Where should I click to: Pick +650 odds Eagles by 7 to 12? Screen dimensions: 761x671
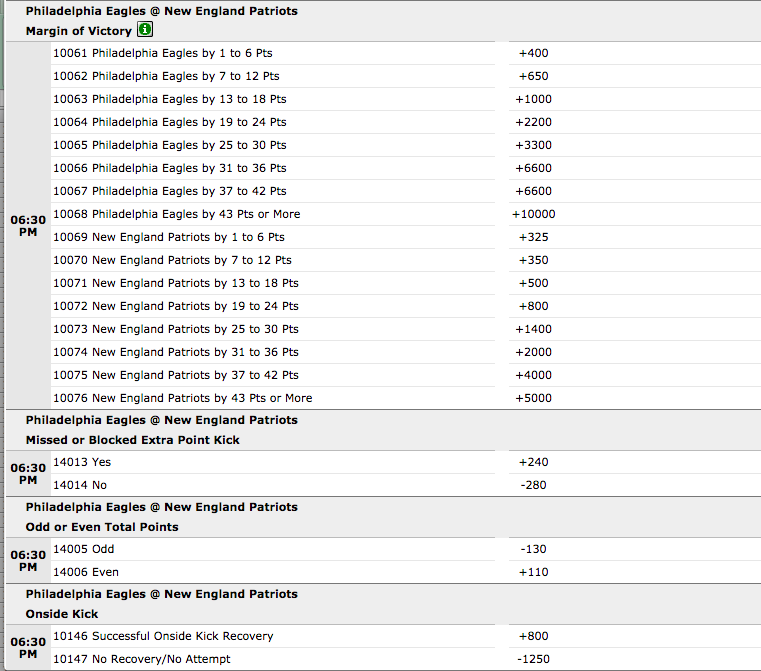(x=533, y=76)
